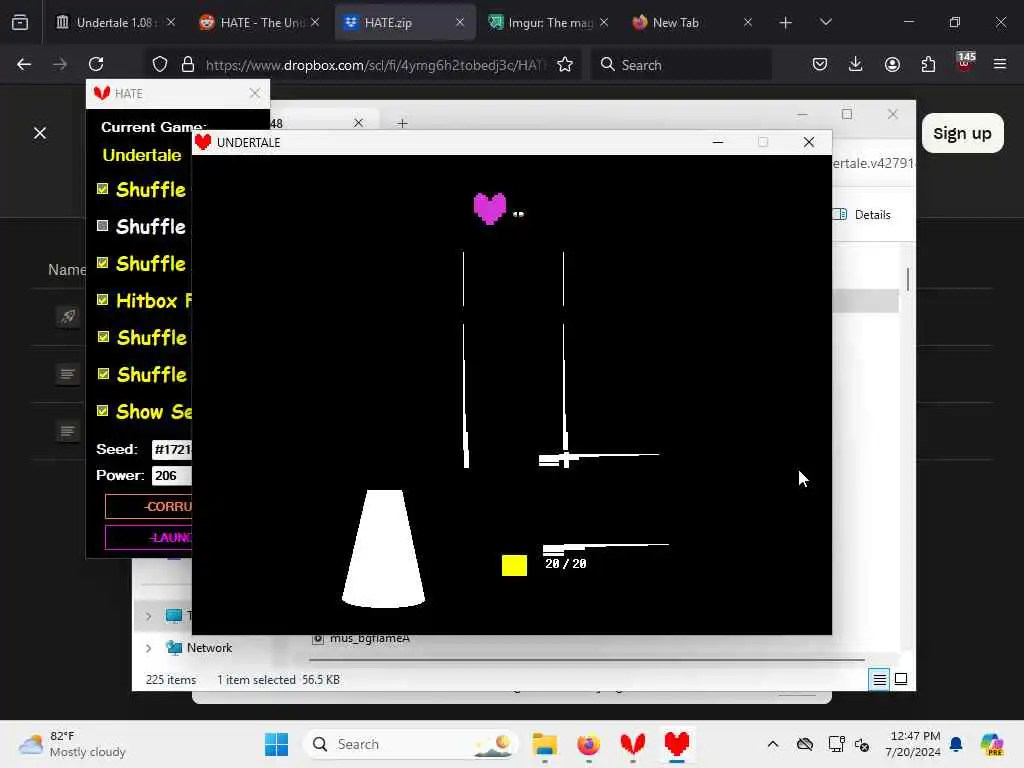Open the Copilot icon in the taskbar corner

point(992,744)
